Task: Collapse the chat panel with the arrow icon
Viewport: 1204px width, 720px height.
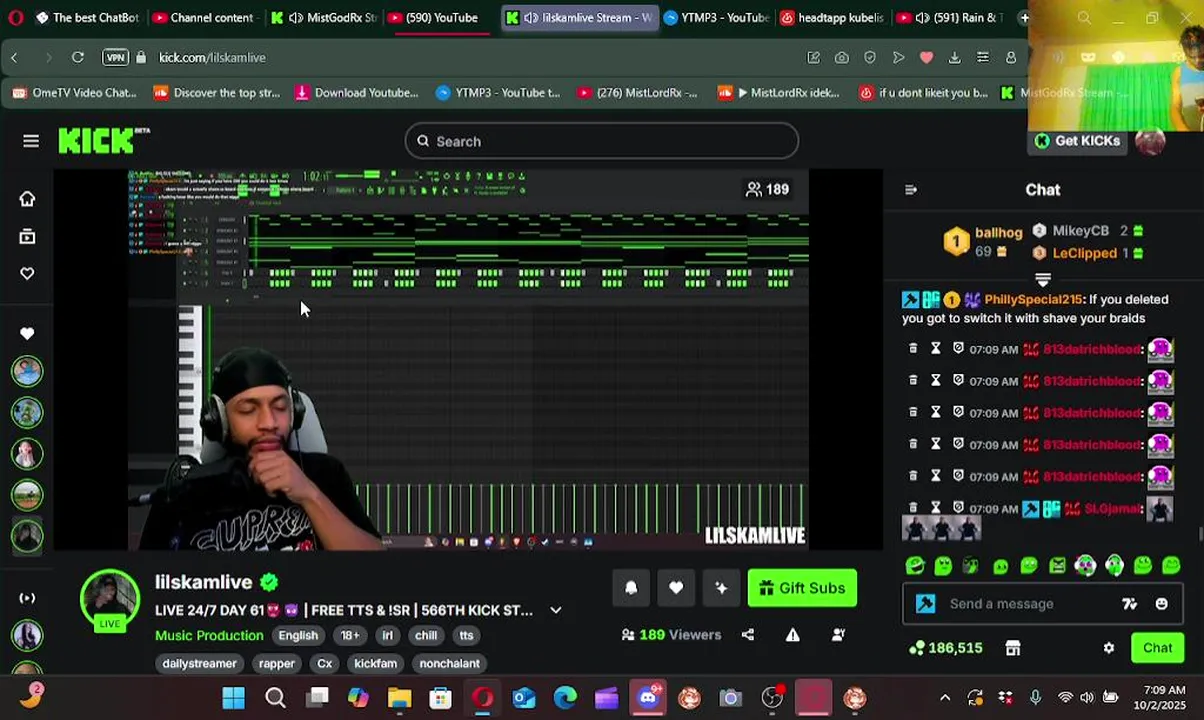Action: coord(911,190)
